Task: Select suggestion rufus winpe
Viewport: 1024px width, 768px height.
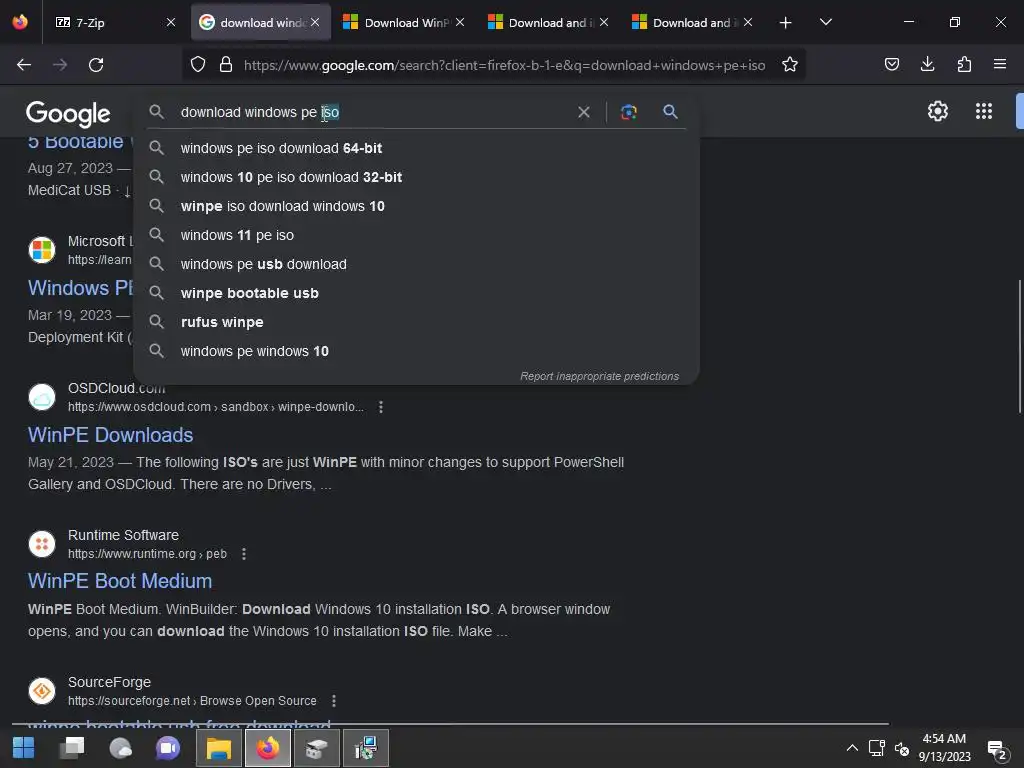Action: pos(416,322)
